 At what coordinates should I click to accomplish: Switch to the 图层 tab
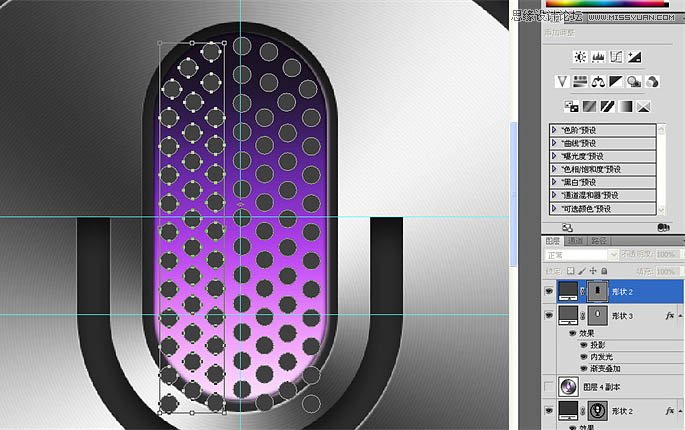pos(553,241)
